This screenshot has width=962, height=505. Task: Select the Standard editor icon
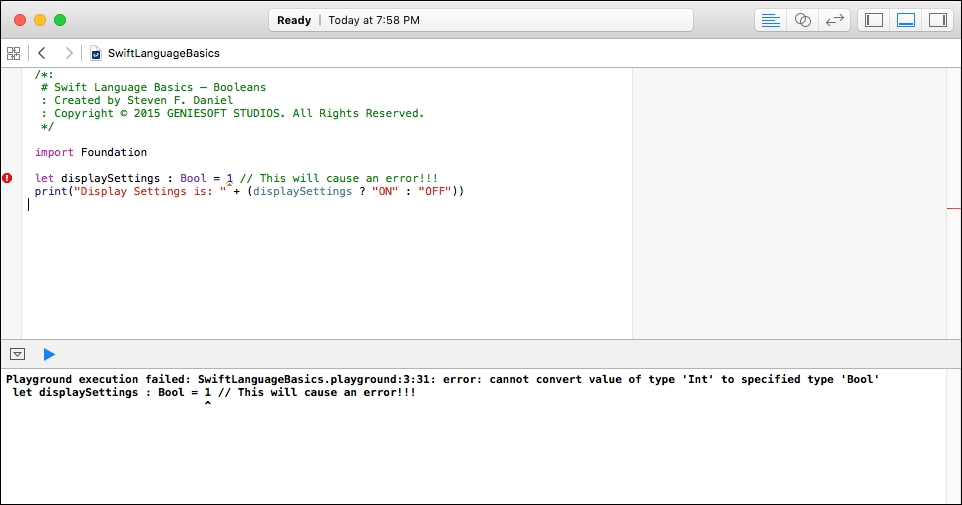771,20
